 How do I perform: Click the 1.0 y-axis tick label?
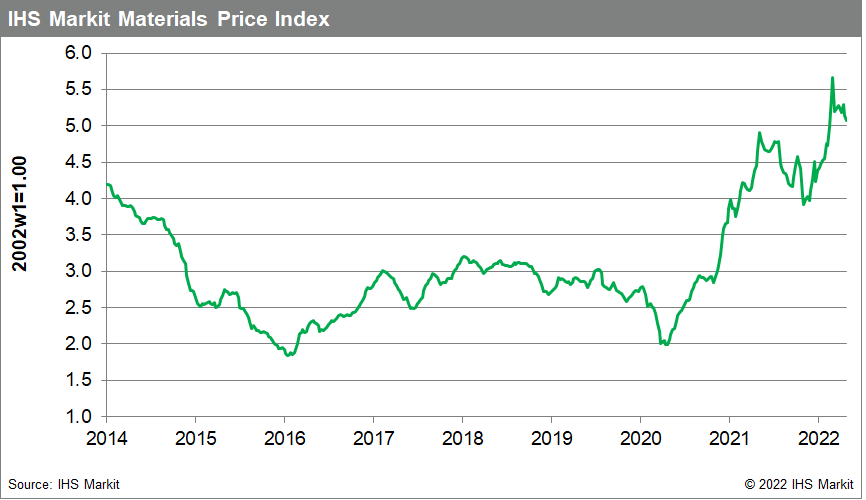point(79,416)
